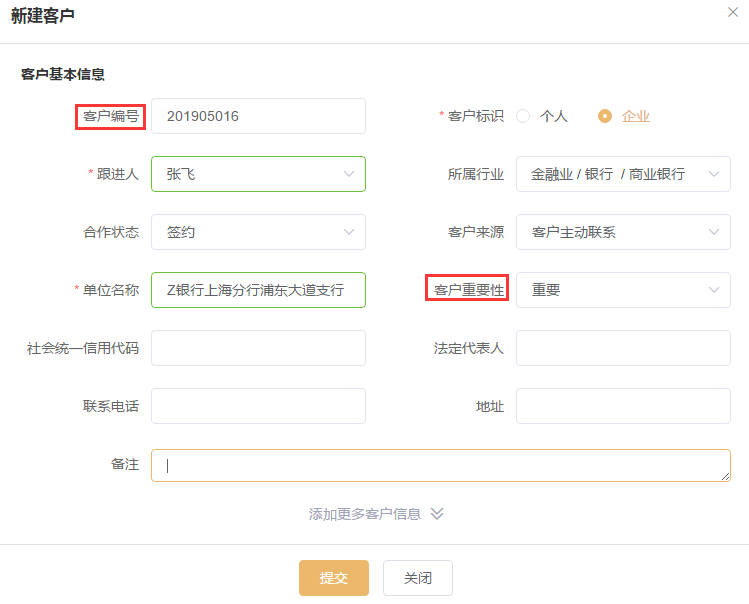Click the 地址 input field
This screenshot has height=604, width=749.
pyautogui.click(x=623, y=406)
